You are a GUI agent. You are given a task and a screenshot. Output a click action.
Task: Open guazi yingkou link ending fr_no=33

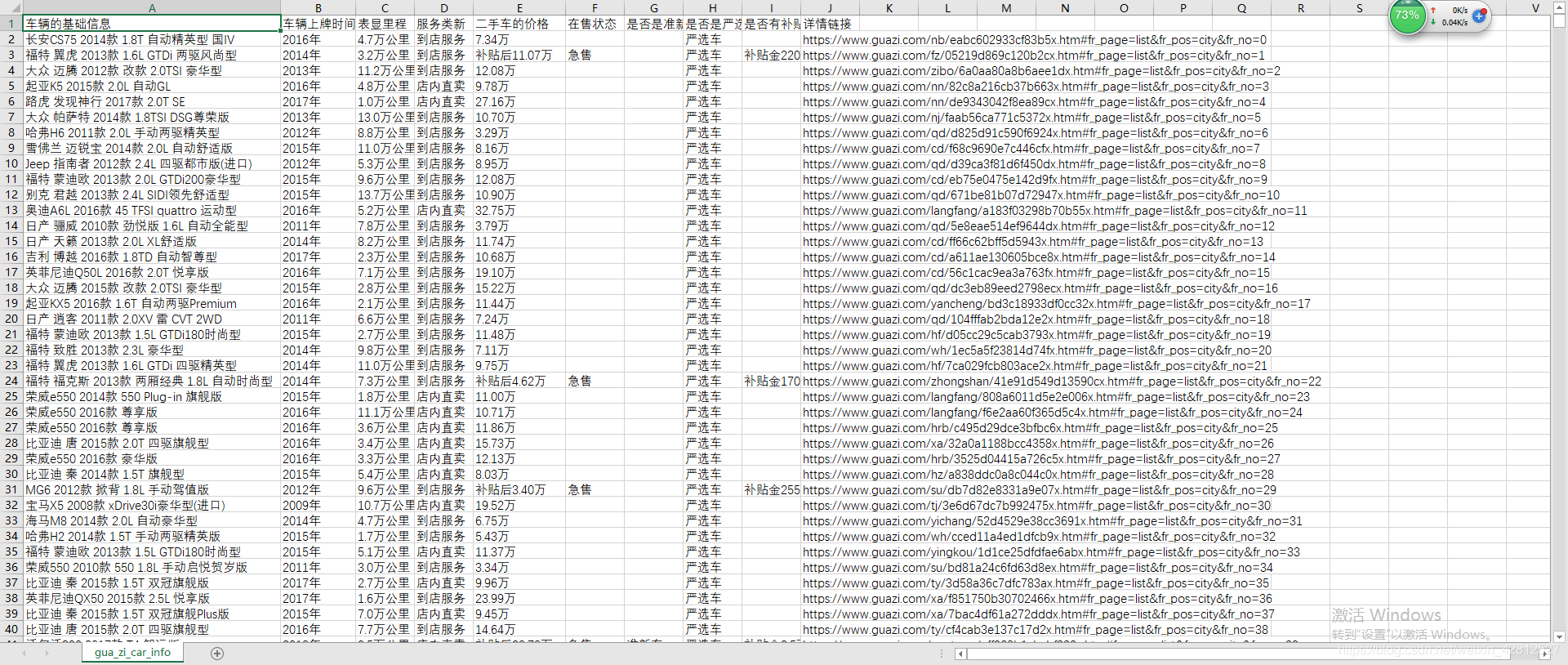pyautogui.click(x=1051, y=551)
